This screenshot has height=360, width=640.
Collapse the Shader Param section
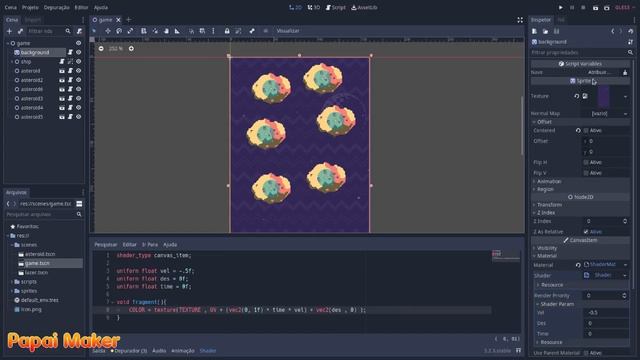[x=557, y=304]
